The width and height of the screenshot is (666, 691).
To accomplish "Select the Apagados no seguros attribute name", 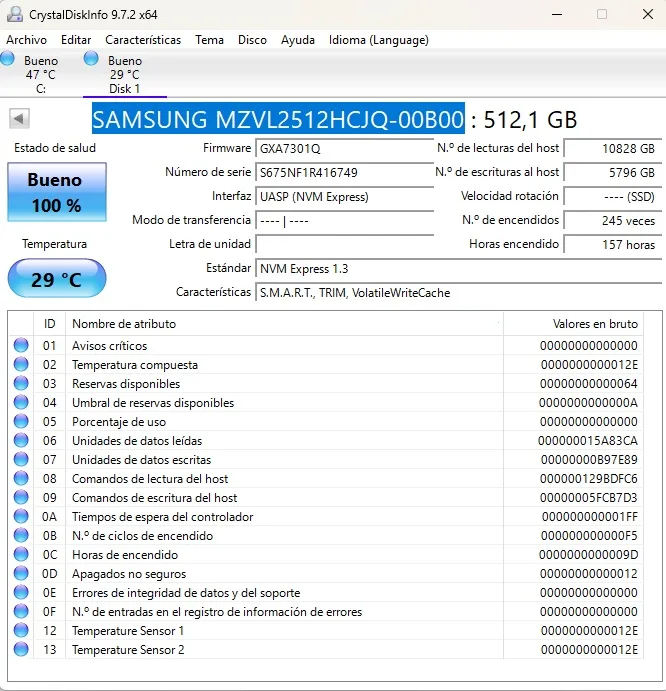I will [x=129, y=574].
